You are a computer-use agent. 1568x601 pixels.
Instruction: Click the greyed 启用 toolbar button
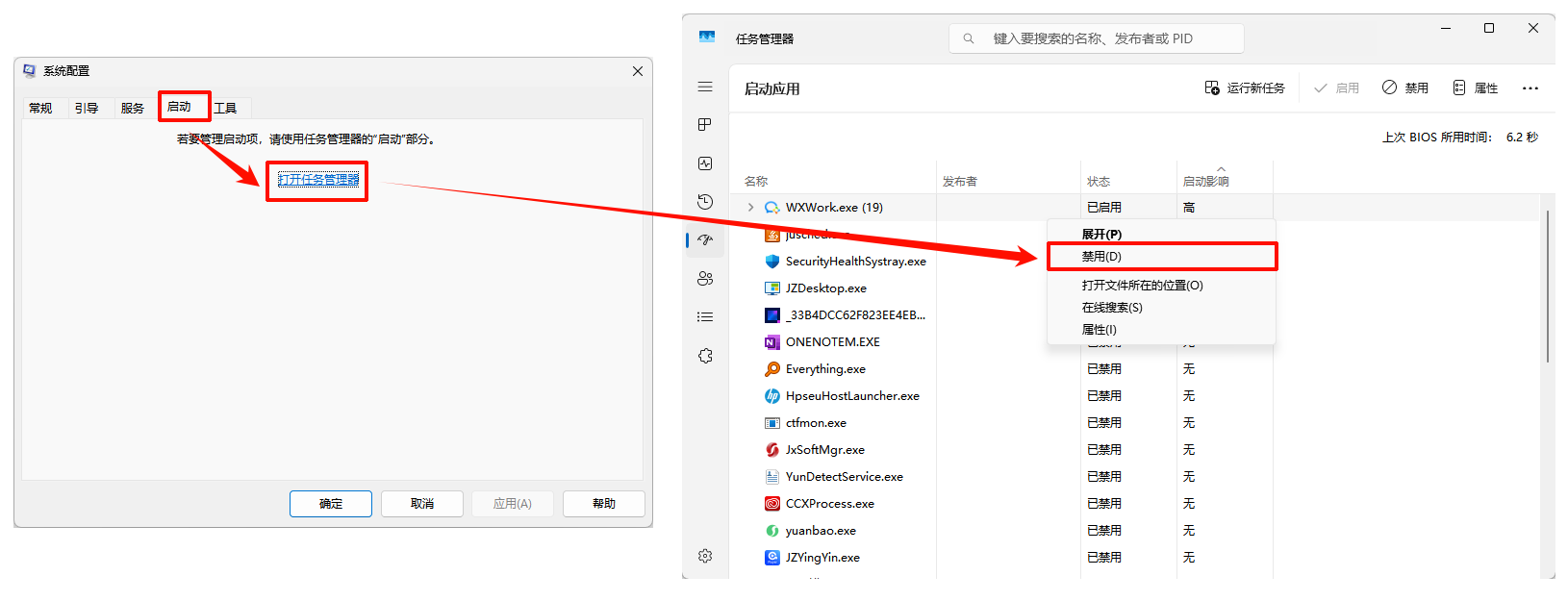[1336, 88]
